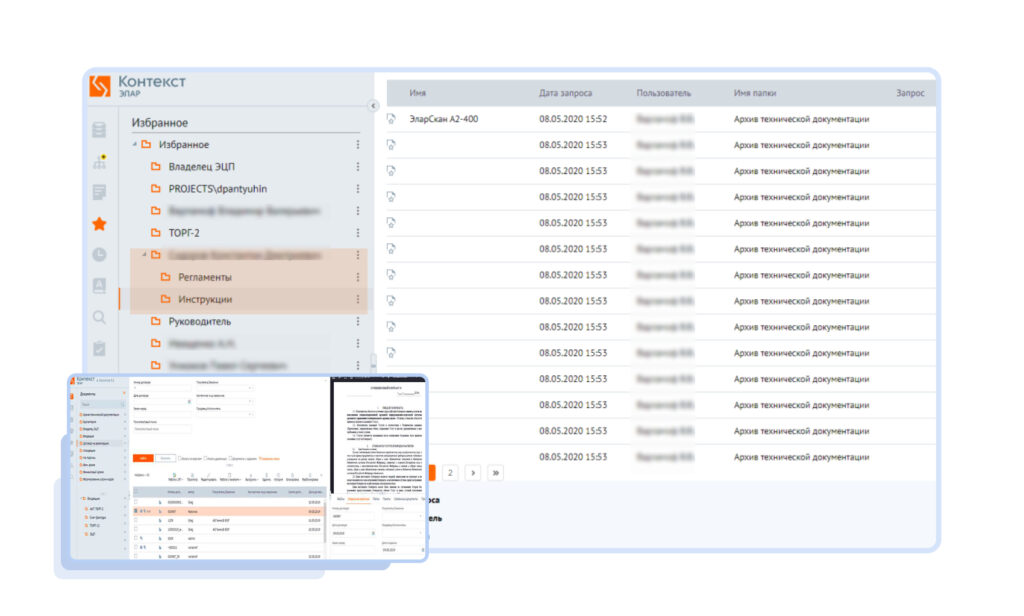This screenshot has height=616, width=1024.
Task: Sort by Дата запроса column header
Action: [x=565, y=93]
